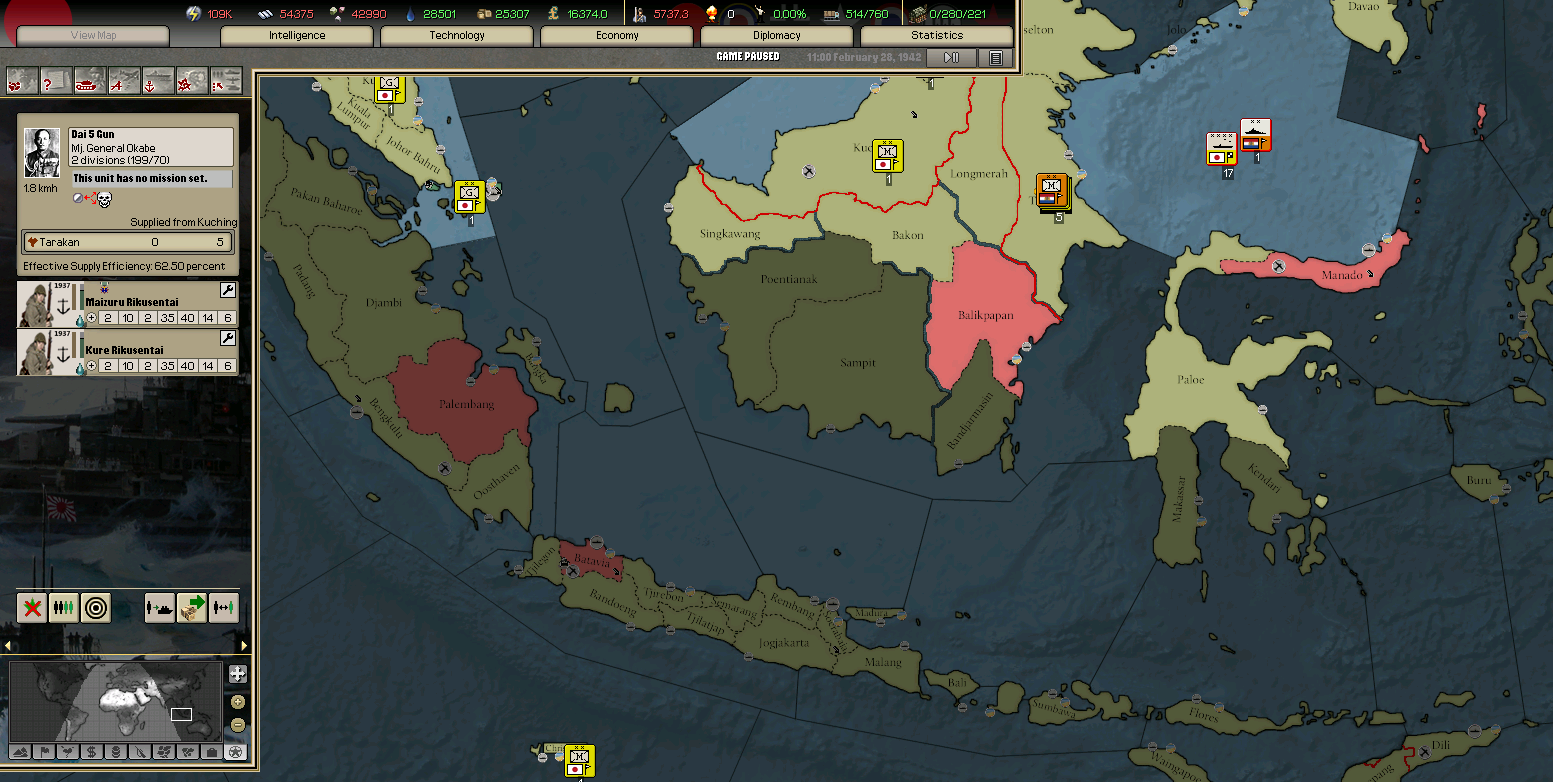Viewport: 1553px width, 782px height.
Task: Click the reorganize divisions icon
Action: pyautogui.click(x=64, y=607)
